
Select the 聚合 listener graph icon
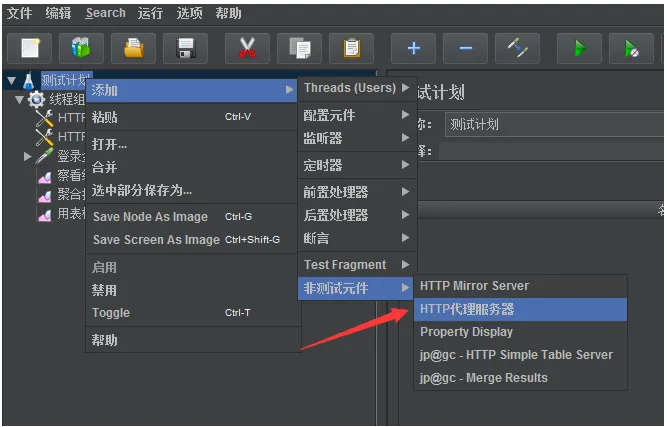coord(45,195)
